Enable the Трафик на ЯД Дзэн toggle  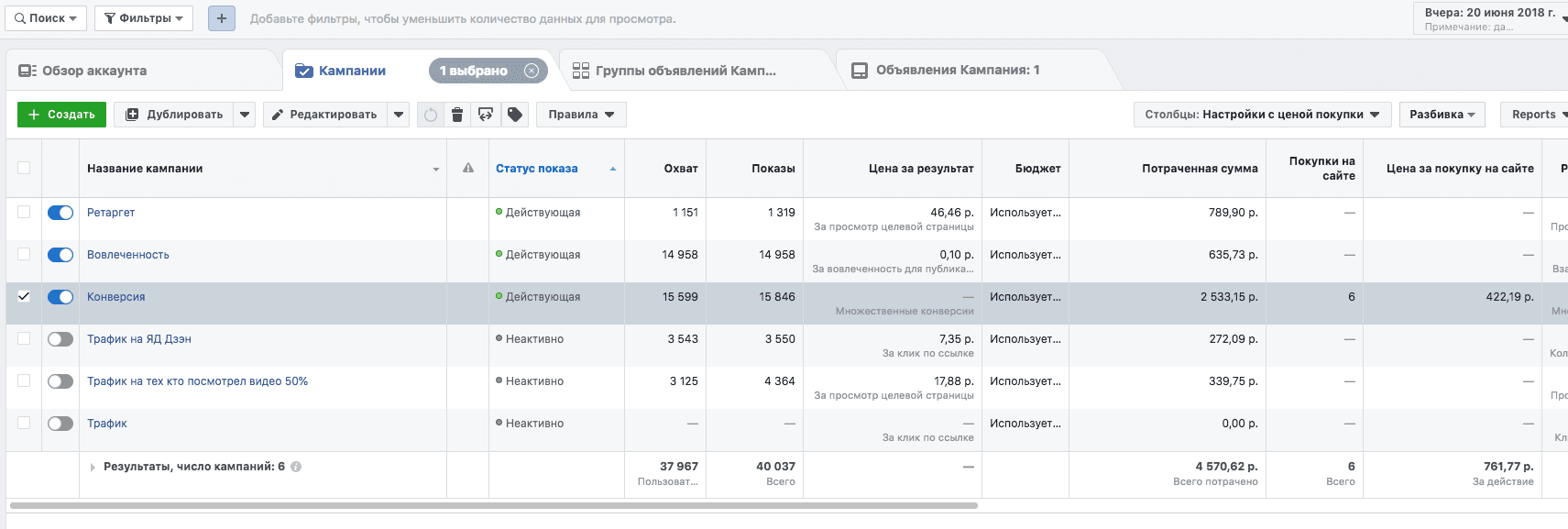pos(60,339)
